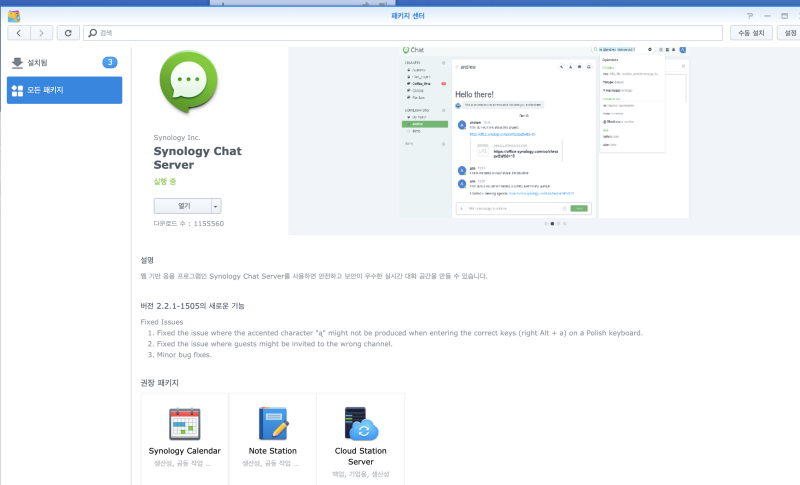Click the Chat screenshot preview image
The width and height of the screenshot is (800, 485).
(543, 133)
